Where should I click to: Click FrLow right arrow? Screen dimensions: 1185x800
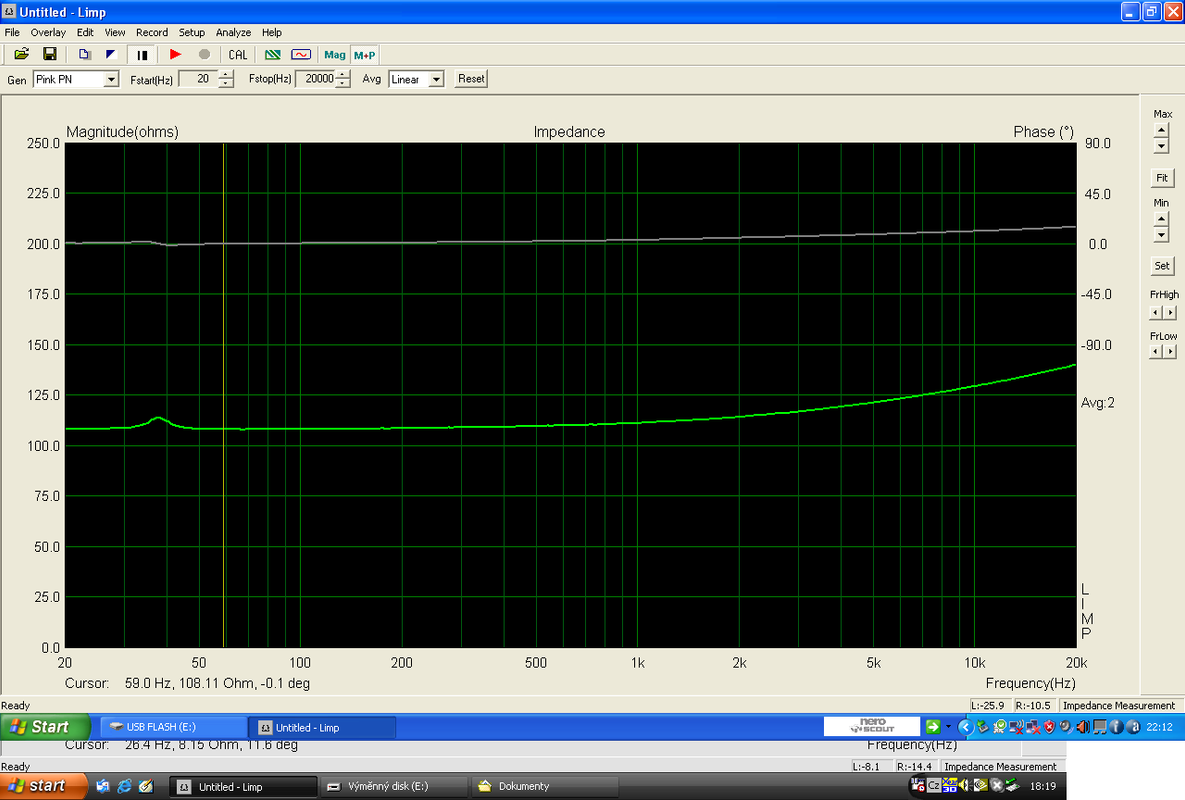(x=1170, y=351)
